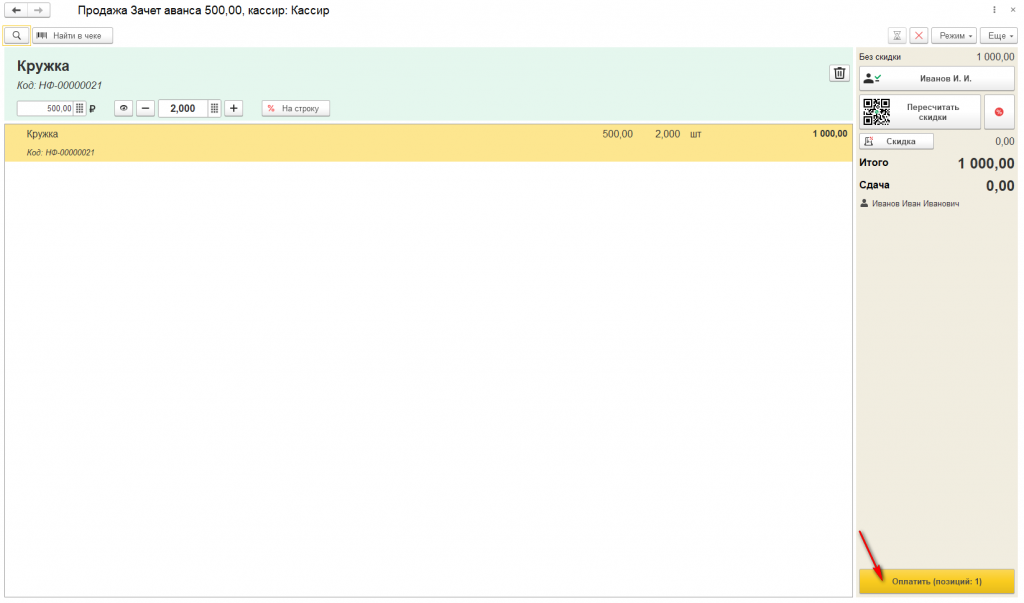Click the large Кружка heading
This screenshot has width=1024, height=603.
pyautogui.click(x=43, y=66)
